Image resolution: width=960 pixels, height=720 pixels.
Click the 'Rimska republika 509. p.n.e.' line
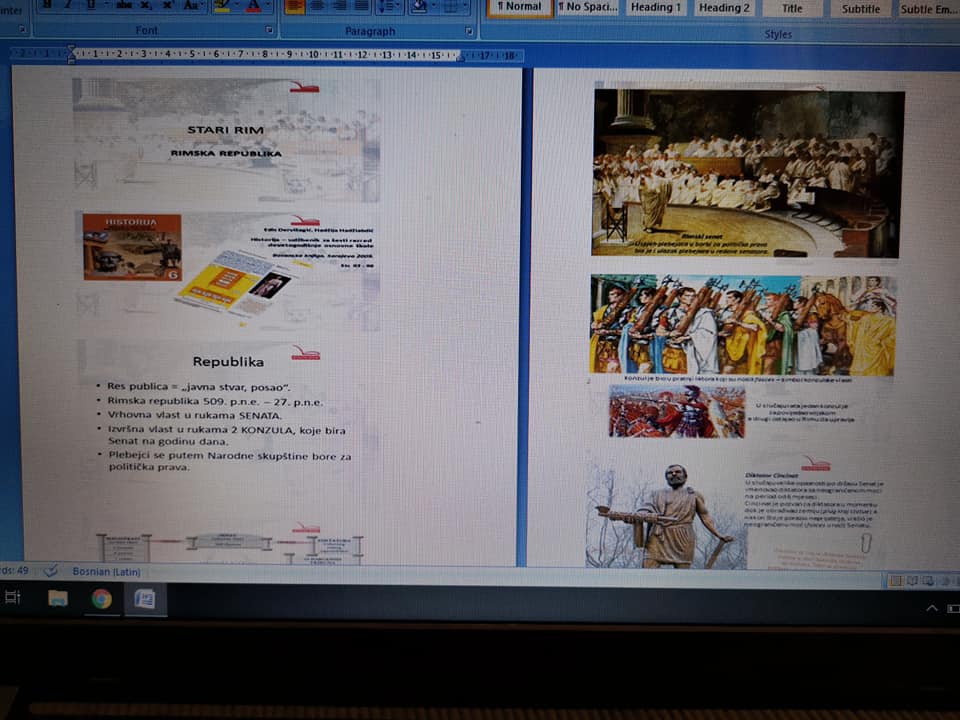214,402
